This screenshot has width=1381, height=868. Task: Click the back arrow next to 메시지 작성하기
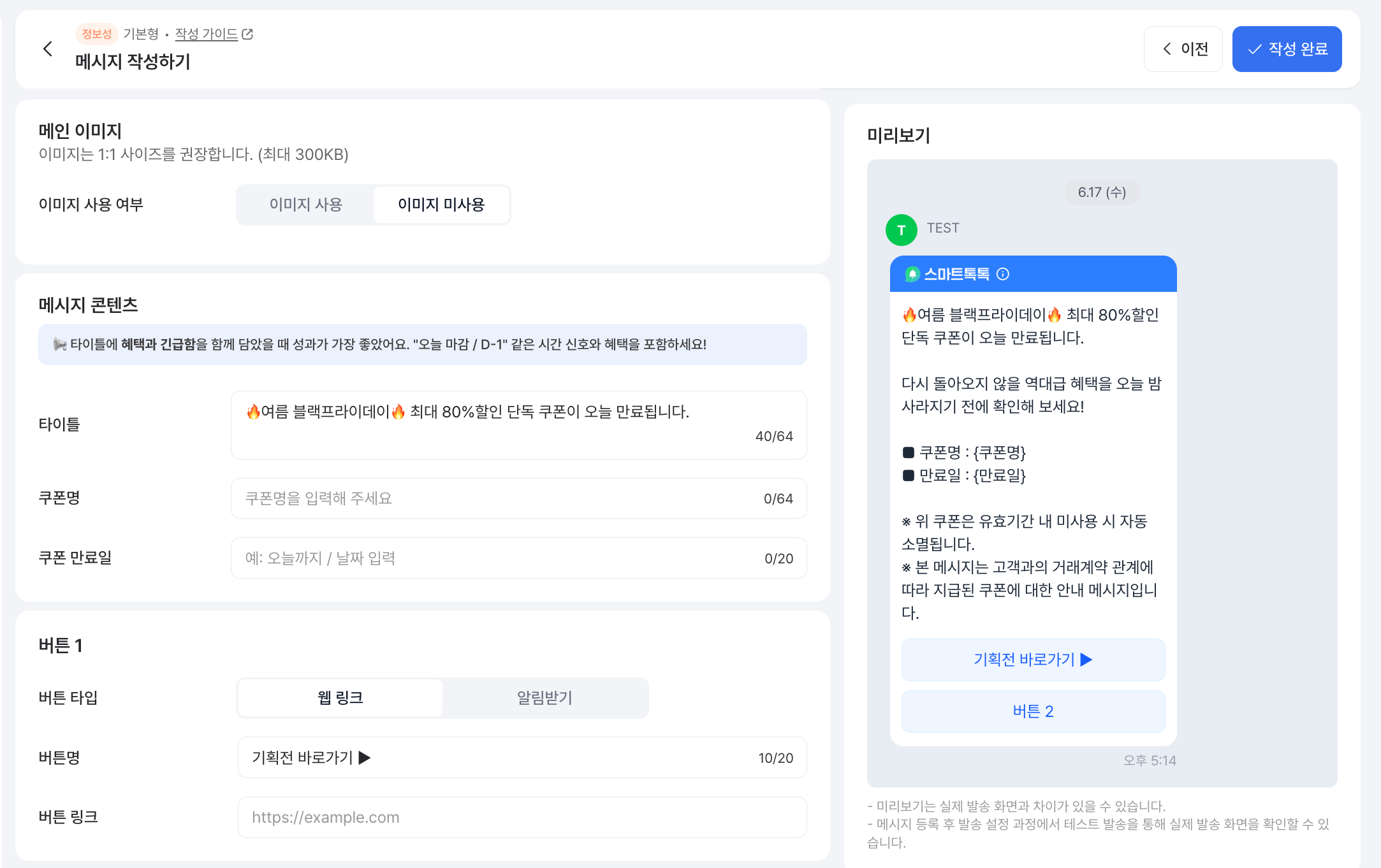(x=48, y=49)
